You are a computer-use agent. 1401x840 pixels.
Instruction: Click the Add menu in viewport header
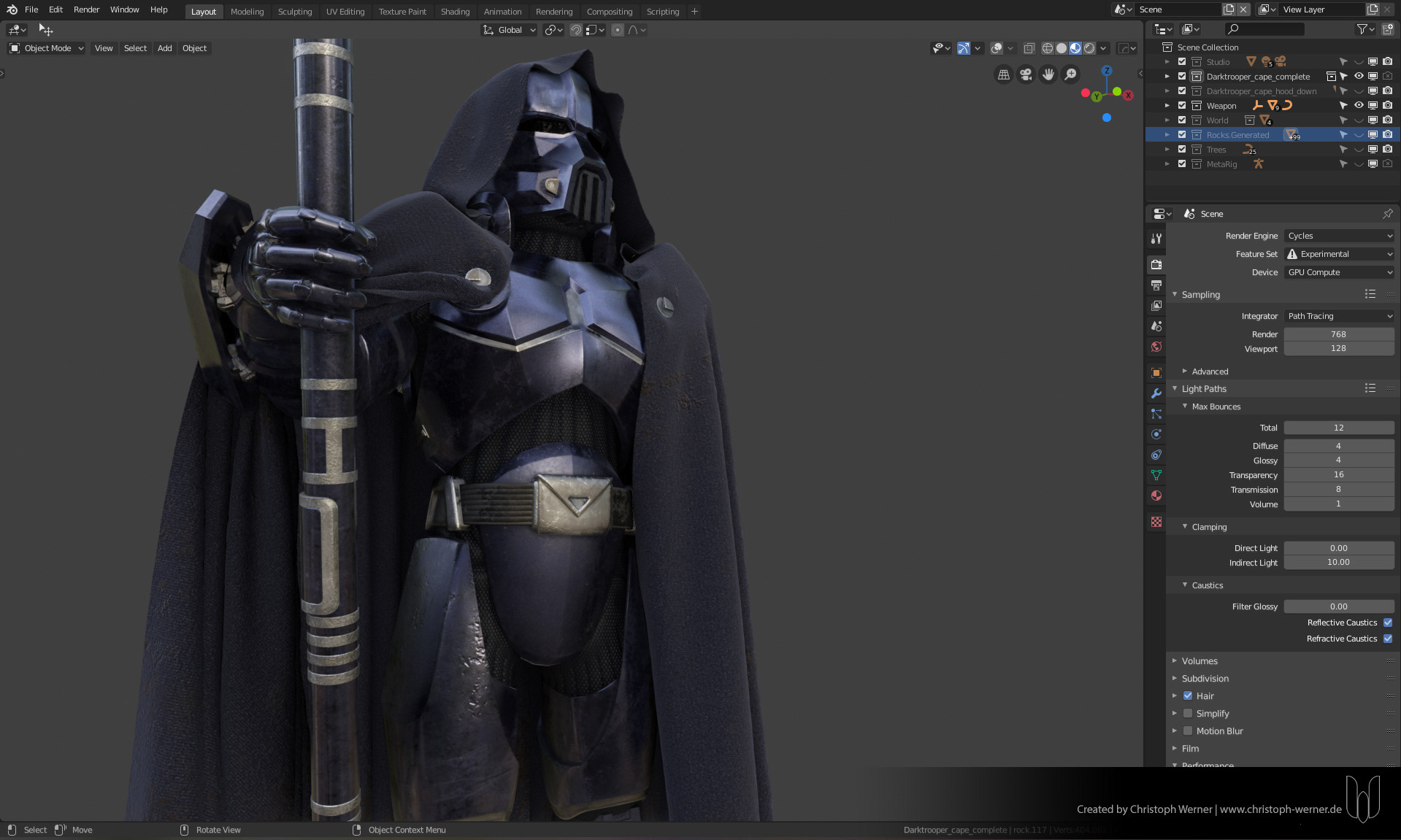[x=165, y=48]
